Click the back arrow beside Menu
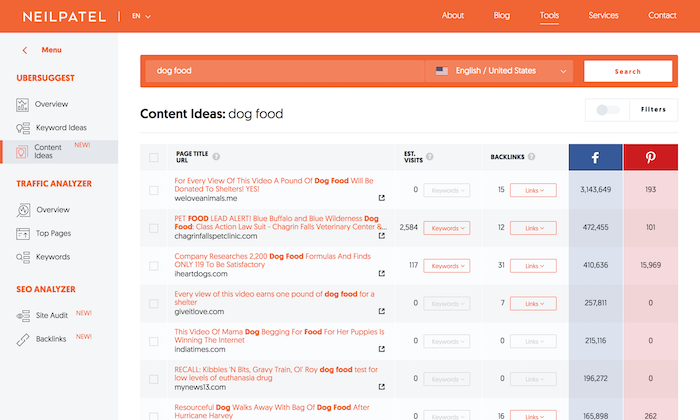Viewport: 700px width, 420px height. pyautogui.click(x=25, y=50)
